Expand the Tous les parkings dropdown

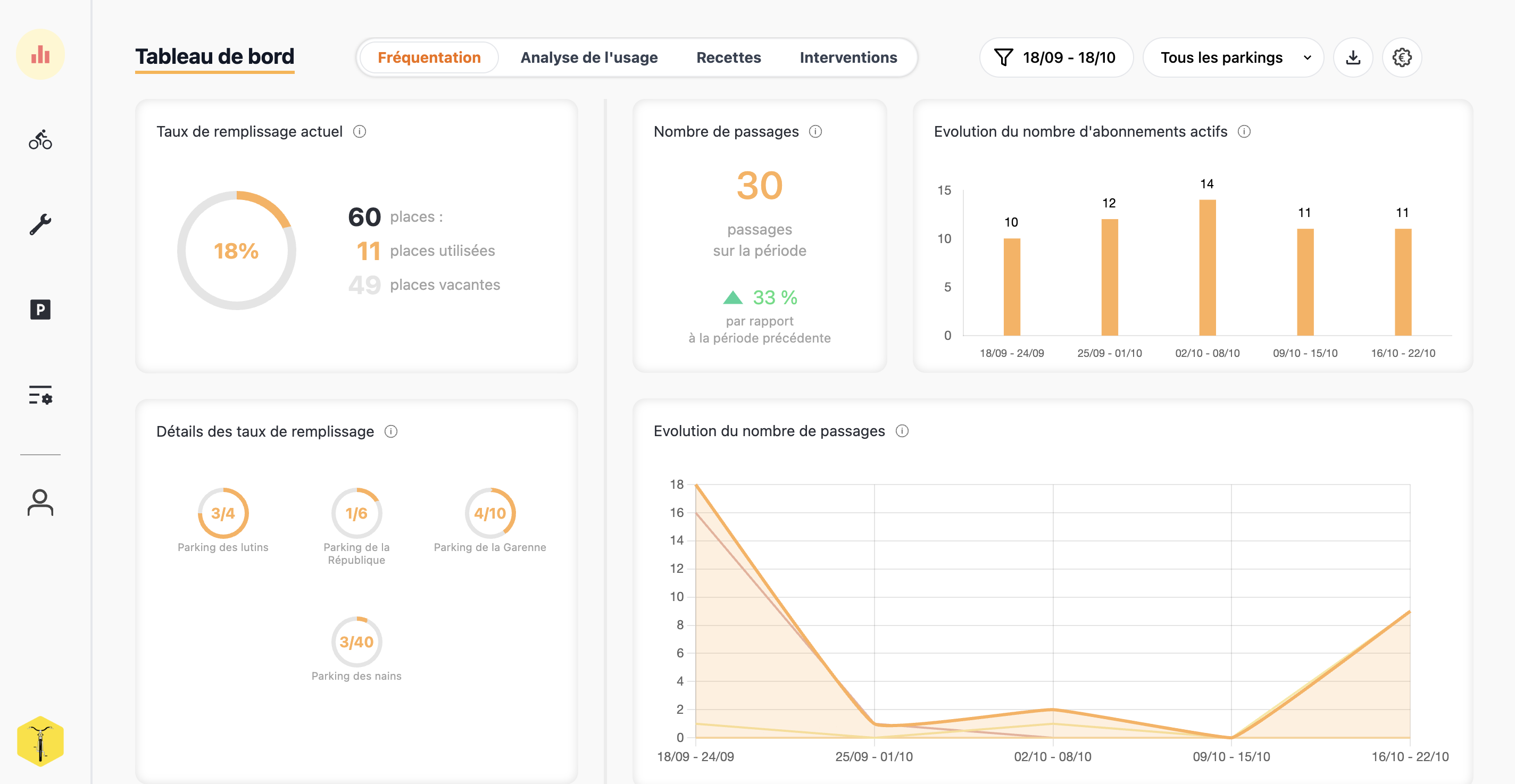coord(1233,57)
